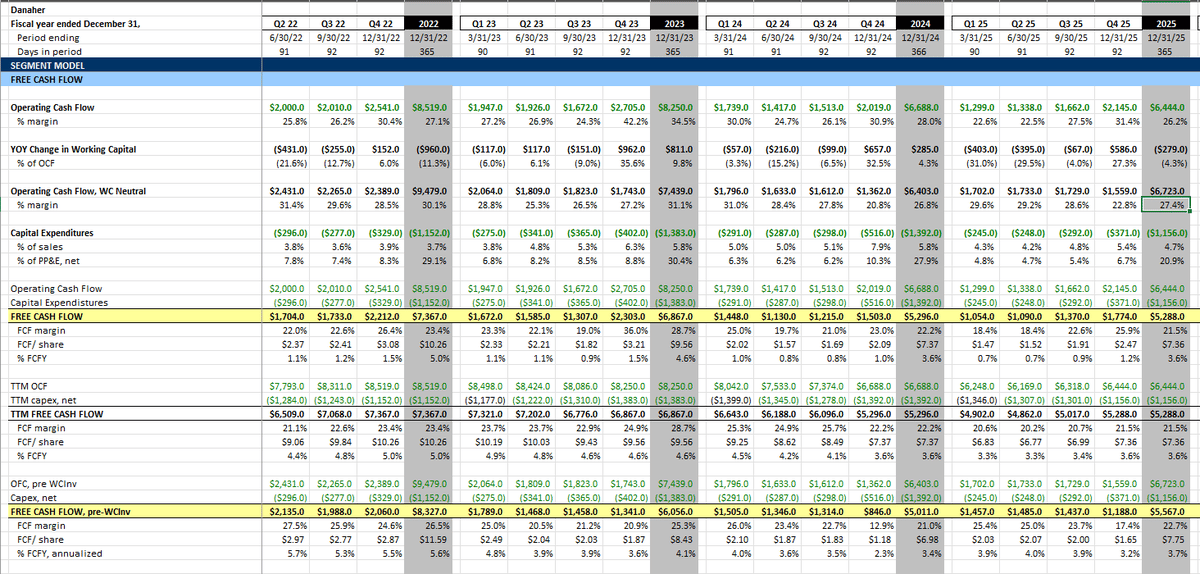Click the outlined active 27.4% margin cell
Image resolution: width=1200 pixels, height=574 pixels.
point(1164,205)
